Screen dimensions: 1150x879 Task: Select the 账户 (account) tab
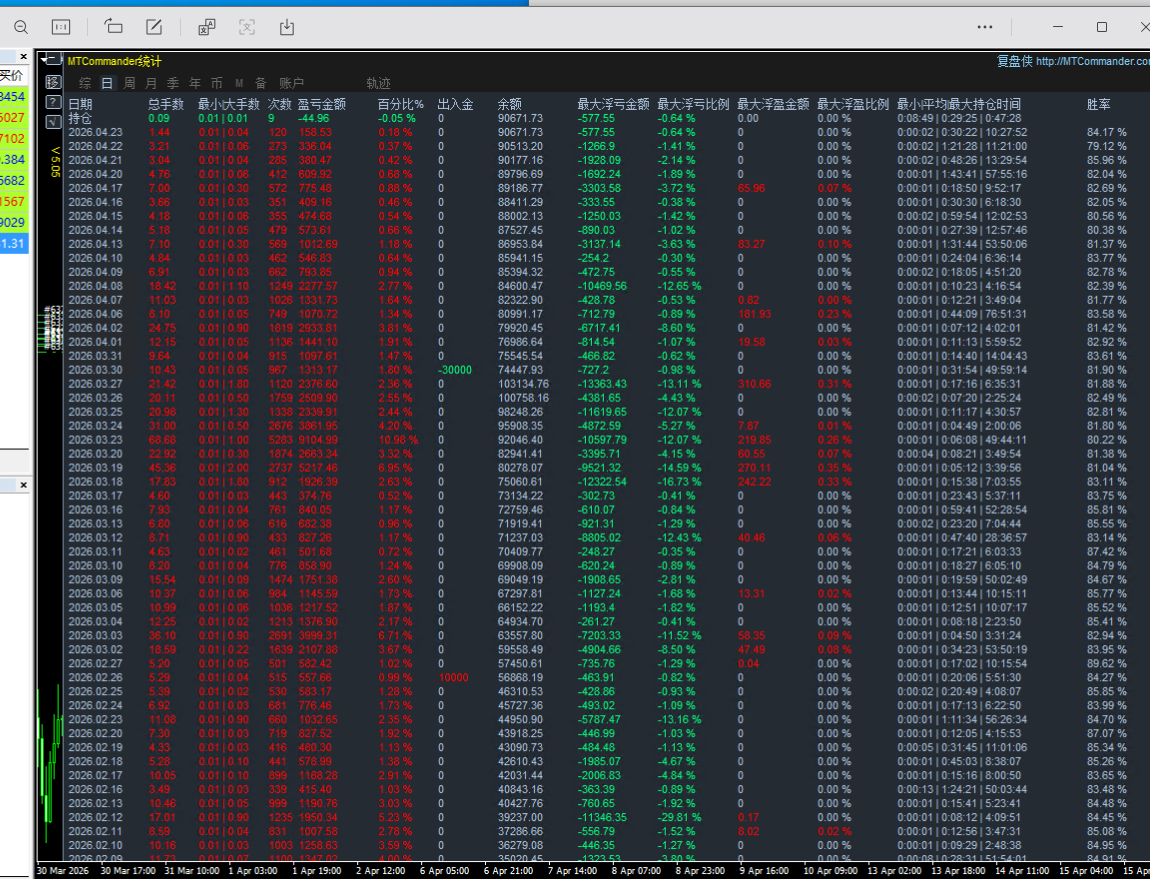pyautogui.click(x=291, y=83)
